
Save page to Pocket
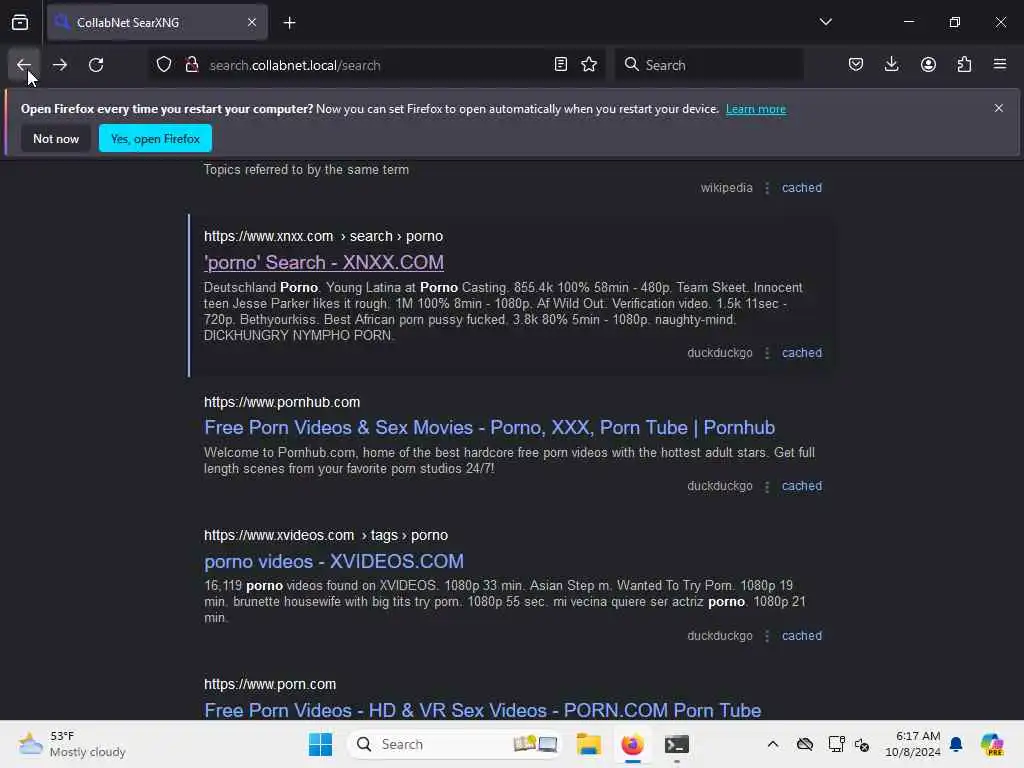coord(856,65)
